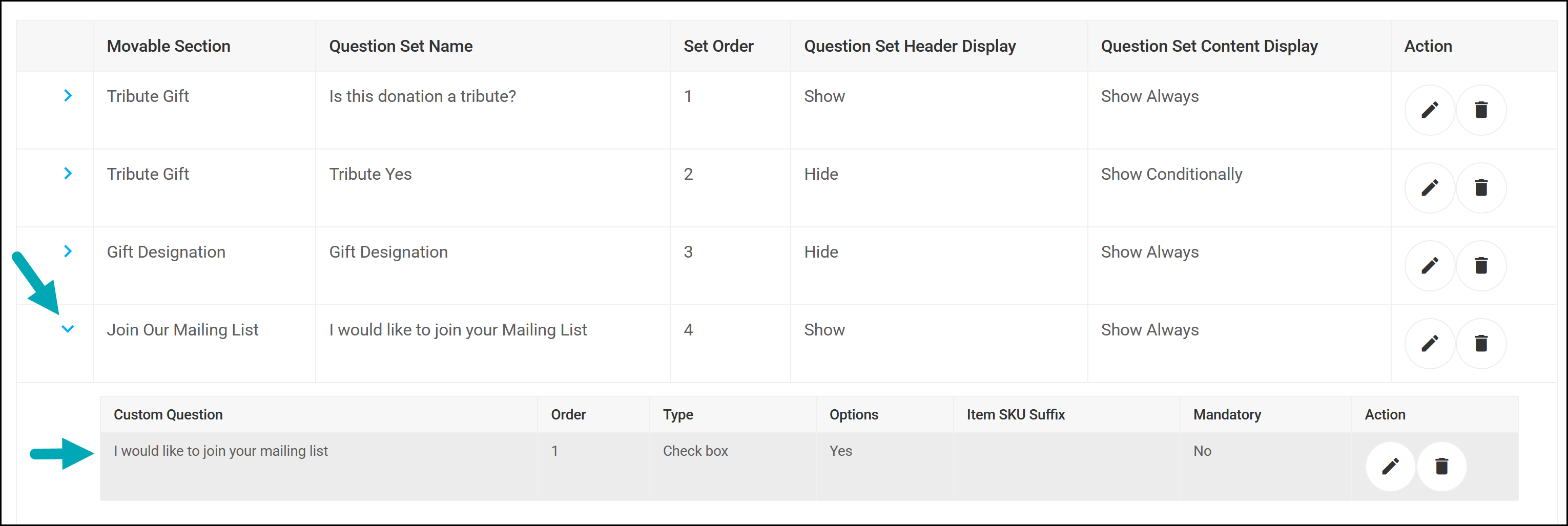Edit the Join Our Mailing List set
Viewport: 1568px width, 526px height.
click(x=1429, y=344)
